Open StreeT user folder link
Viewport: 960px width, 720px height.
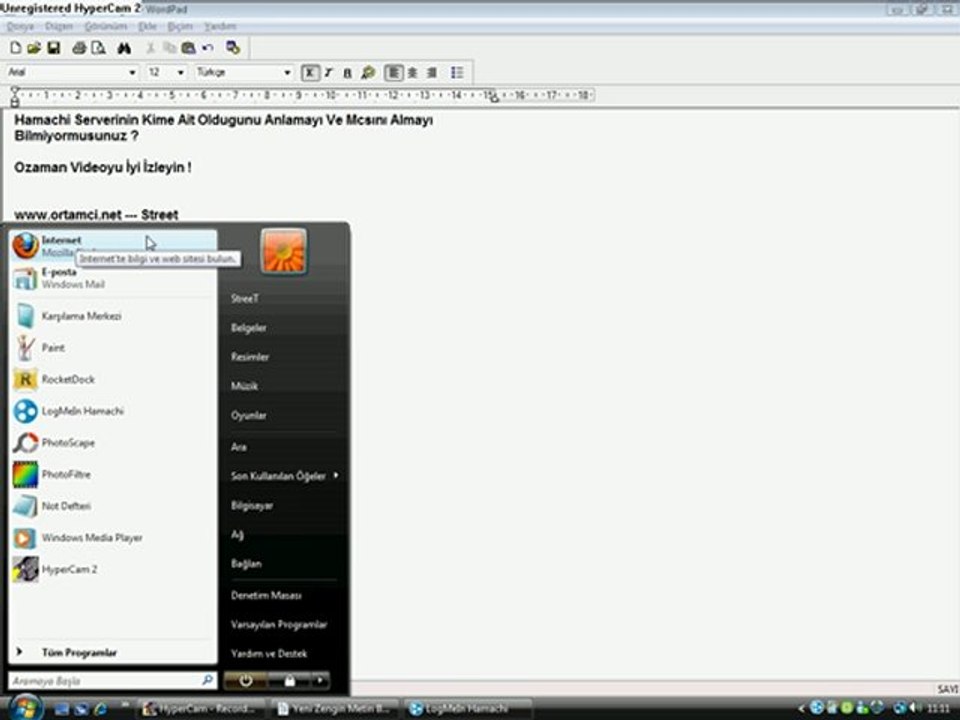tap(245, 299)
